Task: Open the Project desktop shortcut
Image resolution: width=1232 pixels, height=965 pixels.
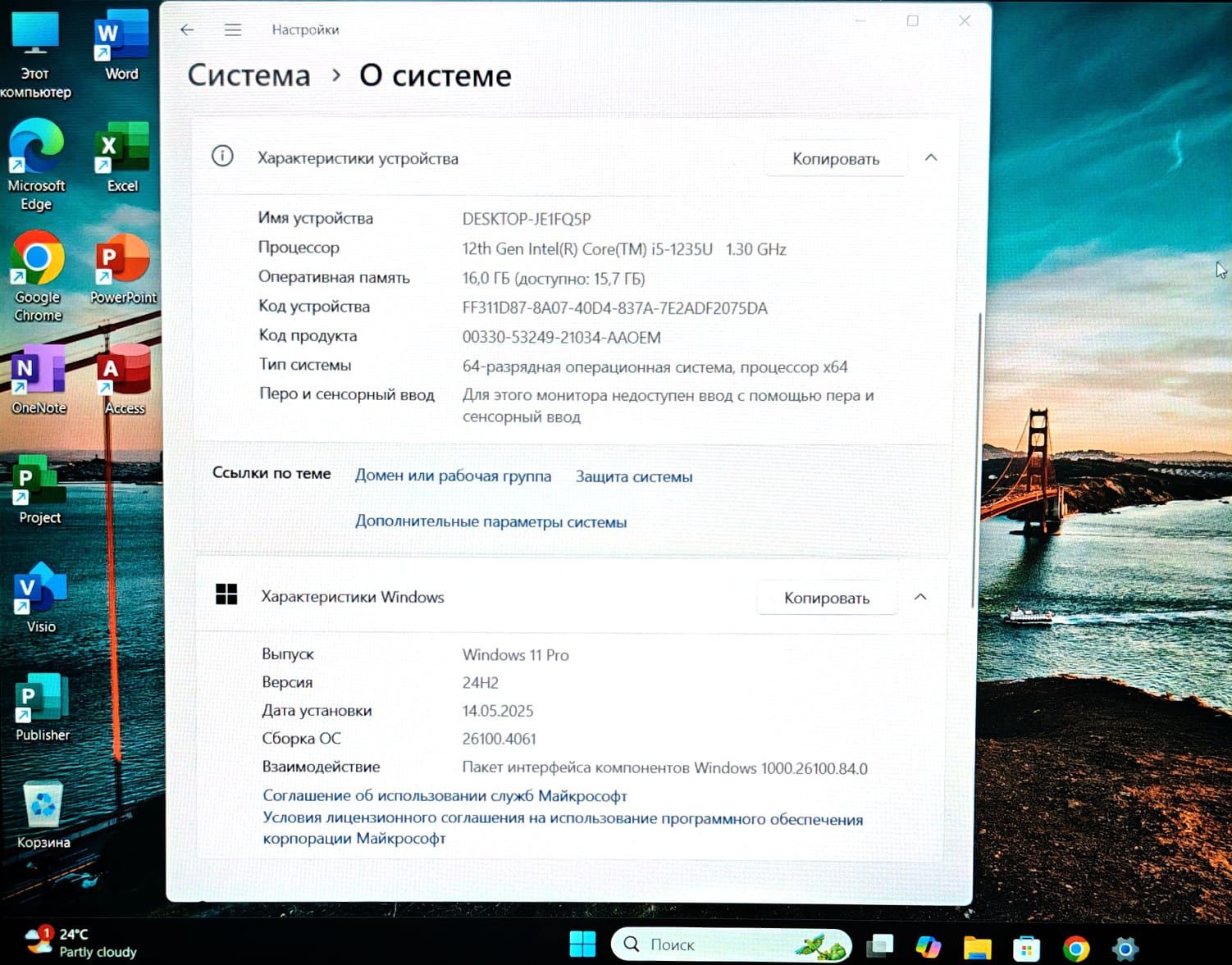Action: click(x=39, y=489)
